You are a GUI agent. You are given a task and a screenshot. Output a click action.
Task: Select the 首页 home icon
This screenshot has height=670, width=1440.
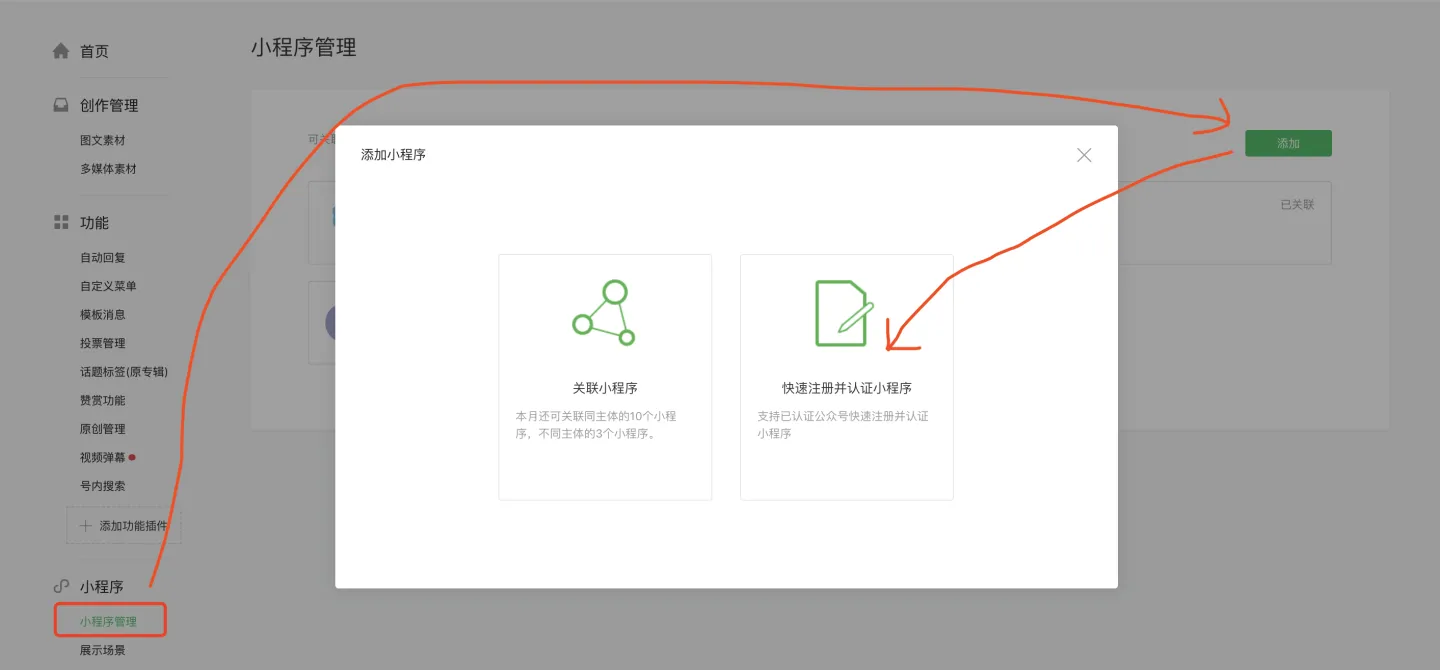(x=60, y=51)
